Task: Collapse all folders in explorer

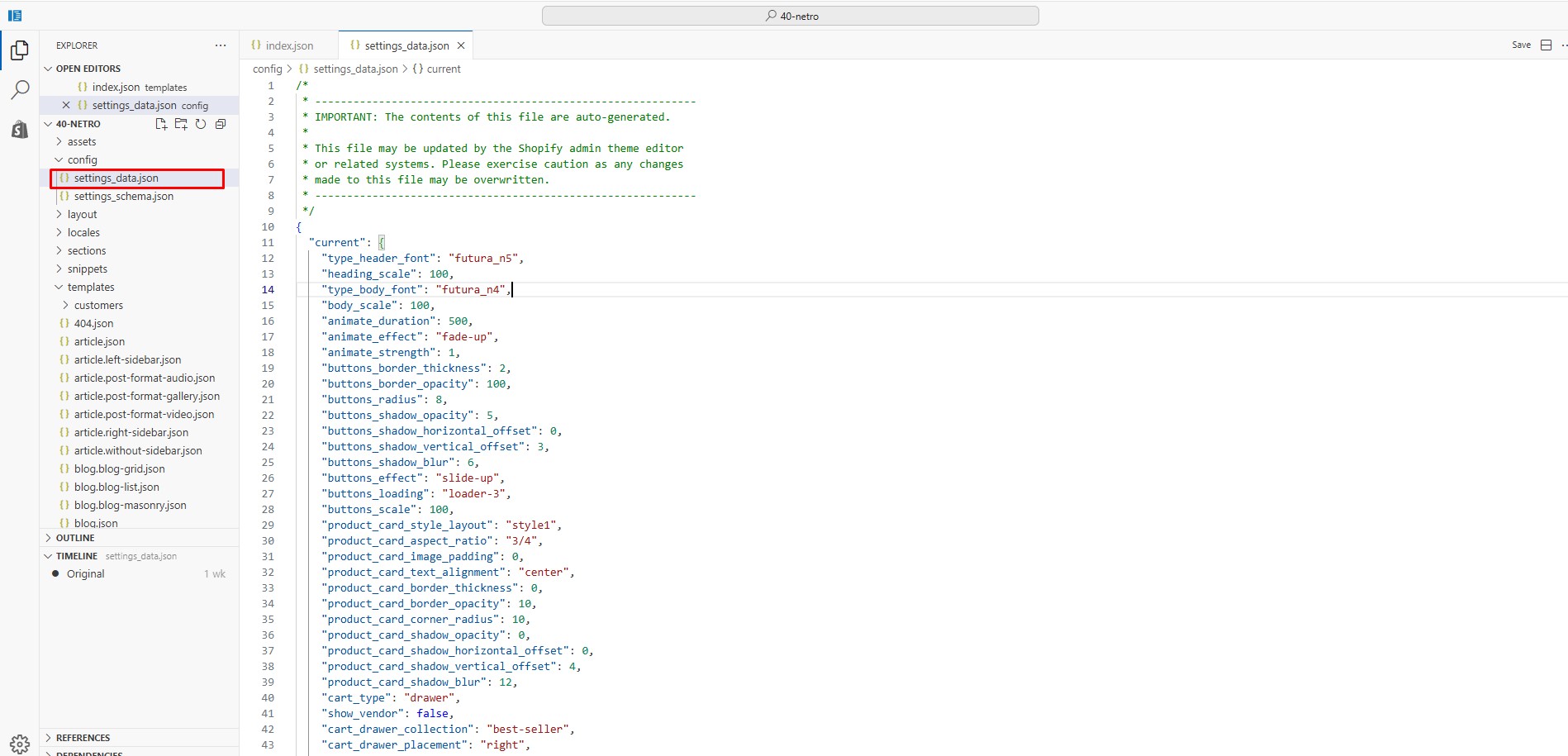Action: [x=221, y=124]
